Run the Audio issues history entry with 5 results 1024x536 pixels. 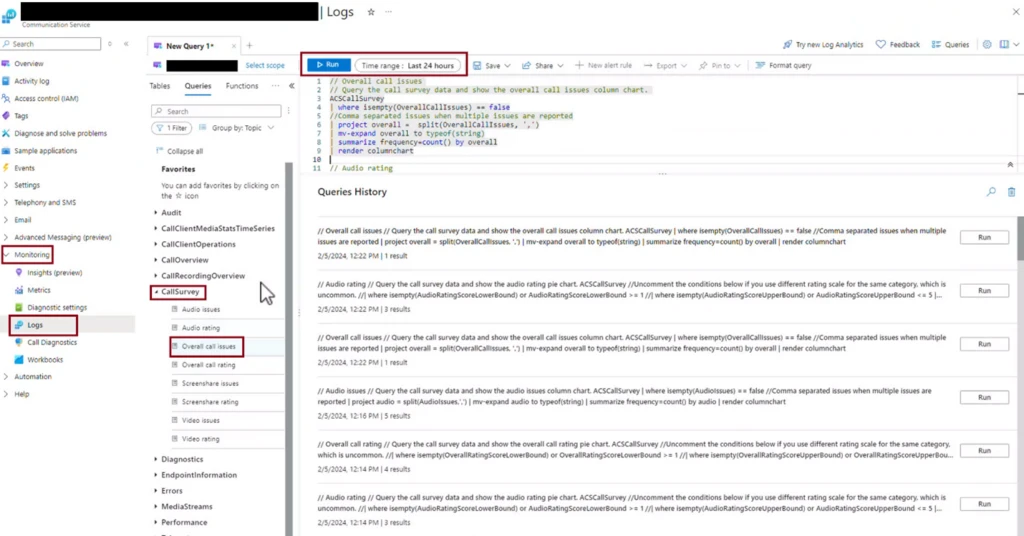coord(984,397)
